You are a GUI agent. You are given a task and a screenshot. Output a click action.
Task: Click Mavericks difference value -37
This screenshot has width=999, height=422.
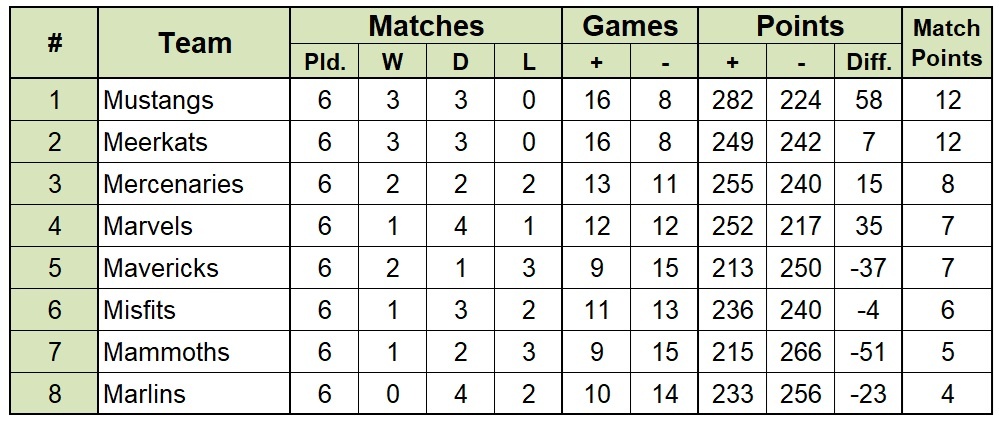tap(868, 268)
